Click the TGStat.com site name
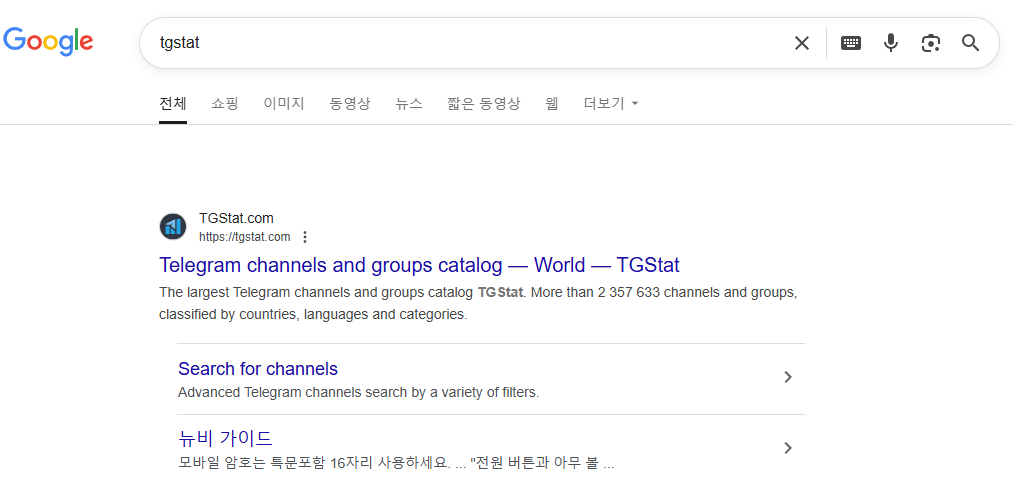The image size is (1013, 482). 236,218
